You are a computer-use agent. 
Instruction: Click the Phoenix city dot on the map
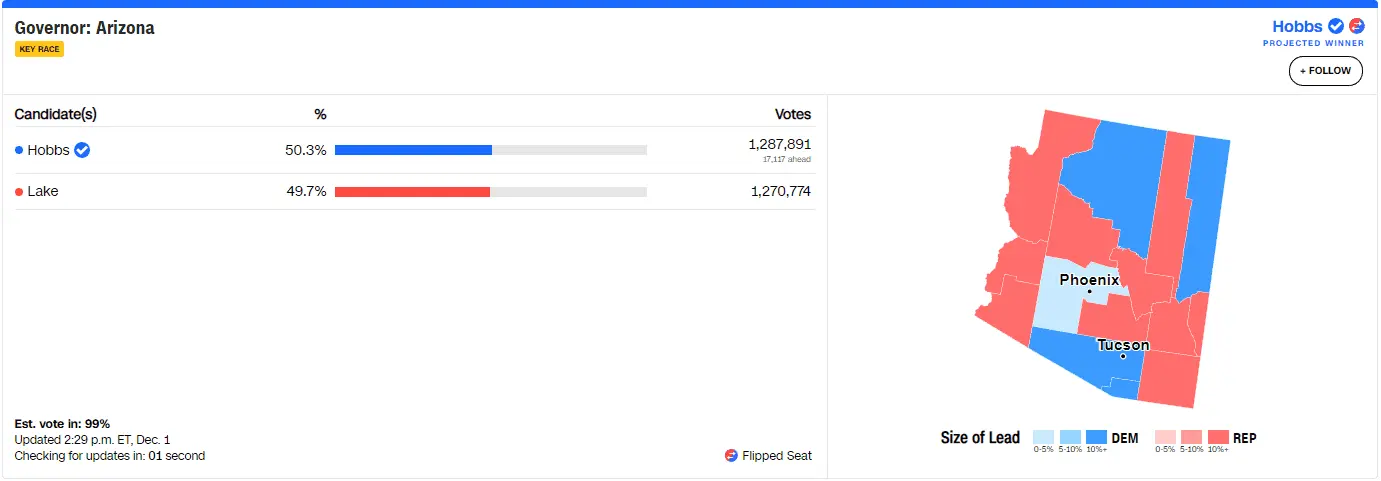(x=1090, y=292)
